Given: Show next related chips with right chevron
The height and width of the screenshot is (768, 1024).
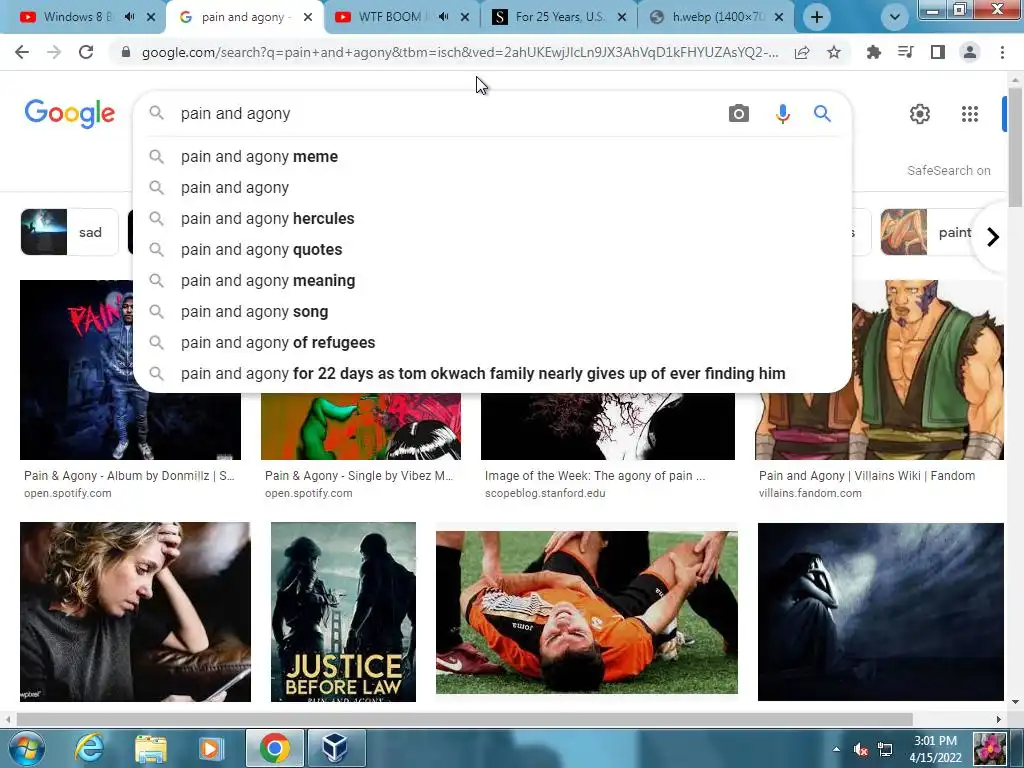Looking at the screenshot, I should pos(993,236).
